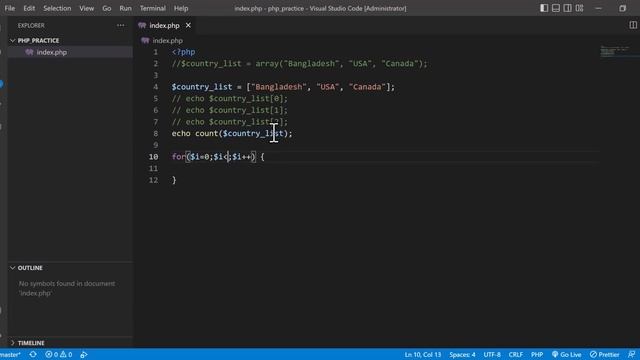Click the Synchronize Changes icon

point(33,354)
